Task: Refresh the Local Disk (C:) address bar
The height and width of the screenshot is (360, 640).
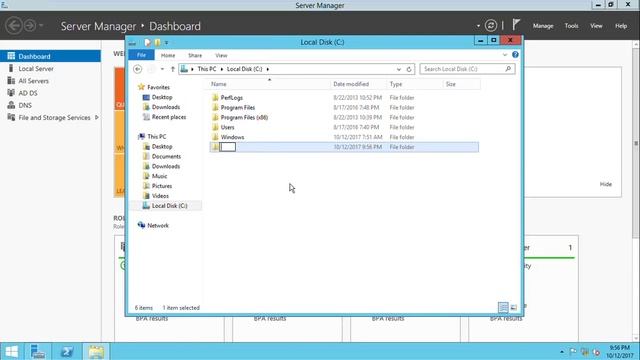Action: (x=409, y=69)
